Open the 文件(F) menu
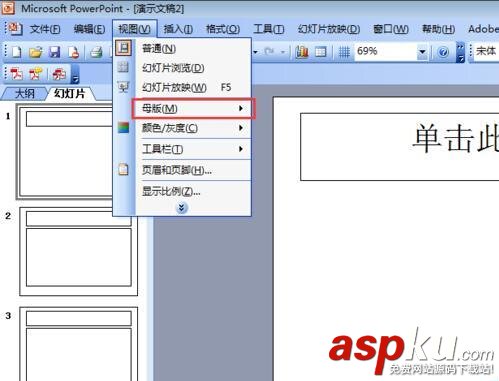 pyautogui.click(x=45, y=29)
